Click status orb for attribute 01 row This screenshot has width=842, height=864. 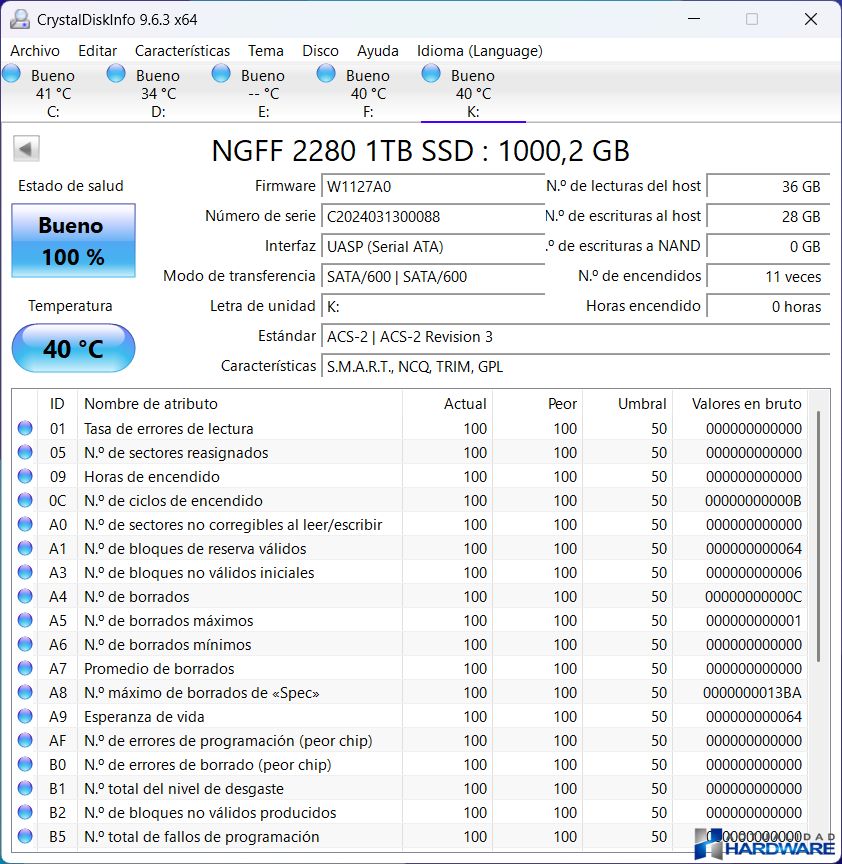coord(25,429)
